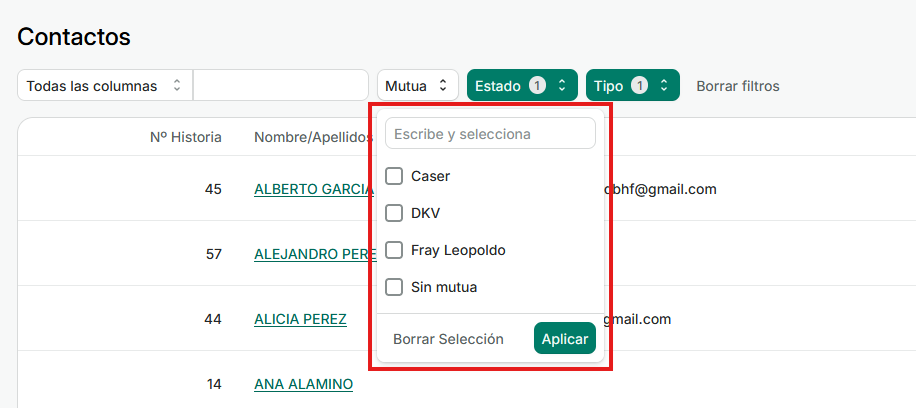Open ALEJANDRO PEREZ contact link
Viewport: 916px width, 408px height.
(x=314, y=254)
